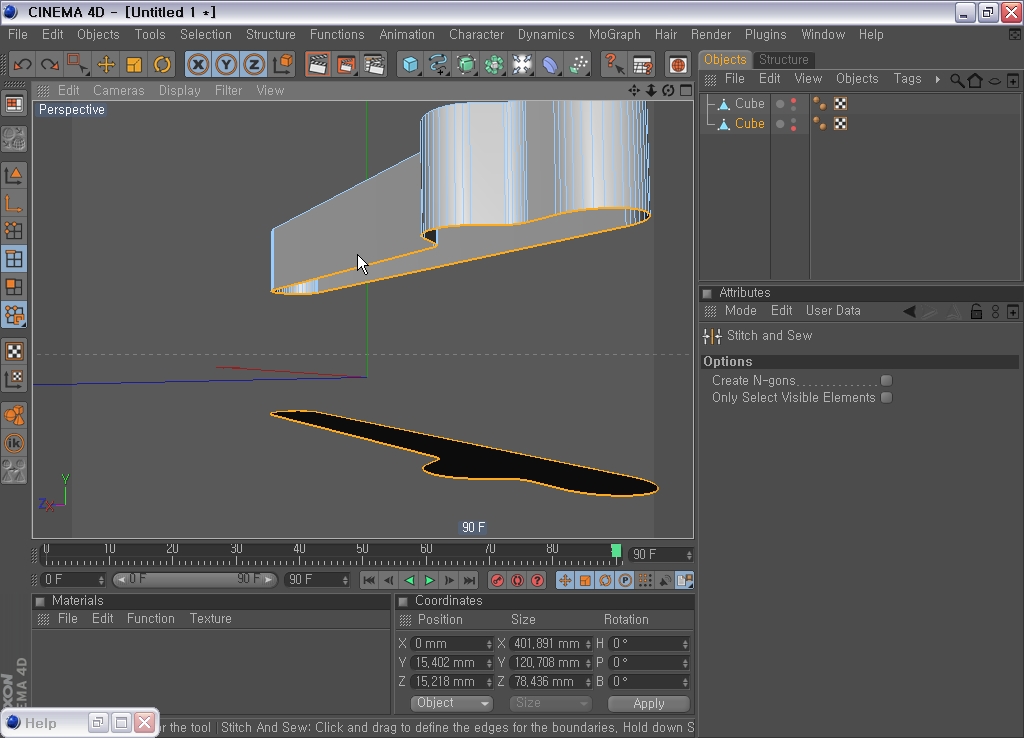The height and width of the screenshot is (738, 1024).
Task: Enable Create N-gons checkbox
Action: 886,380
